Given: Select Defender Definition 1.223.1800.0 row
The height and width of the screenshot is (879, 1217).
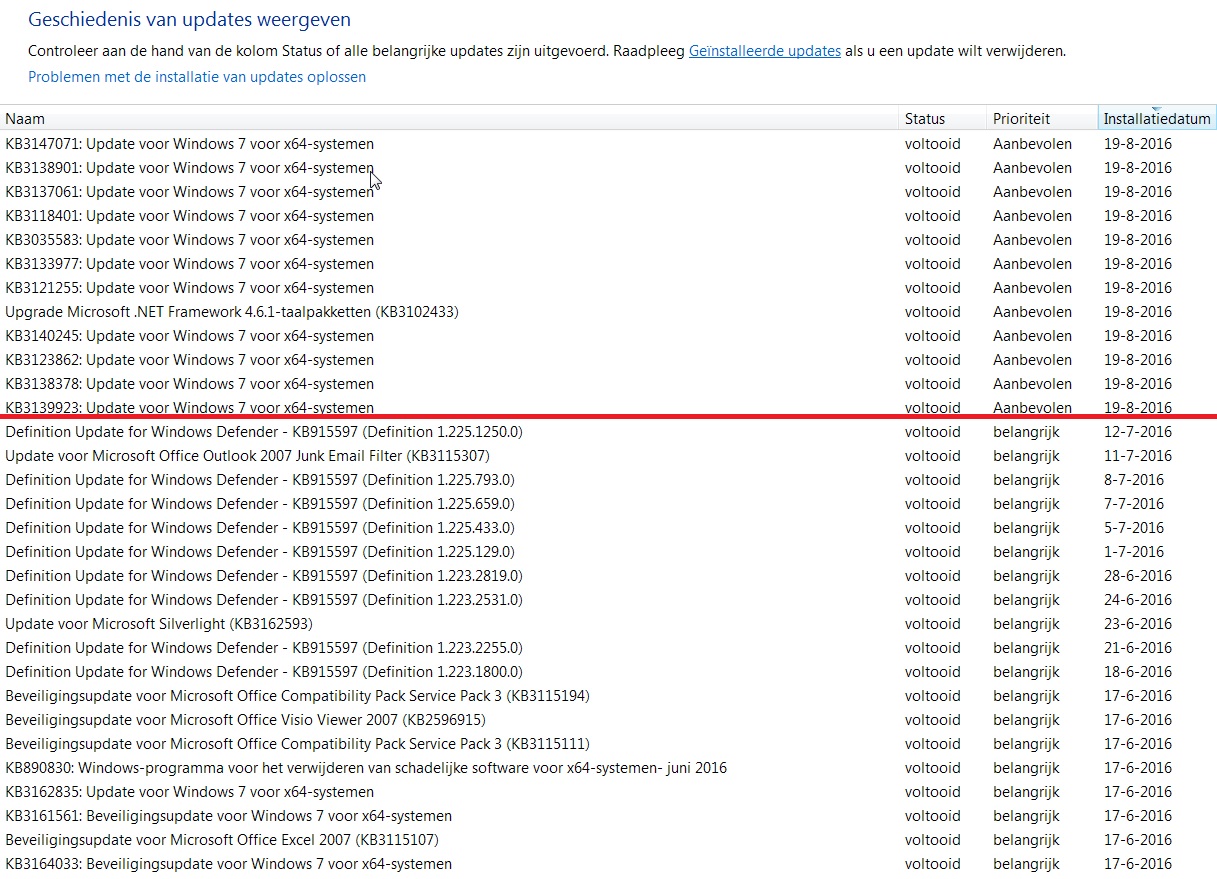Looking at the screenshot, I should pos(608,672).
